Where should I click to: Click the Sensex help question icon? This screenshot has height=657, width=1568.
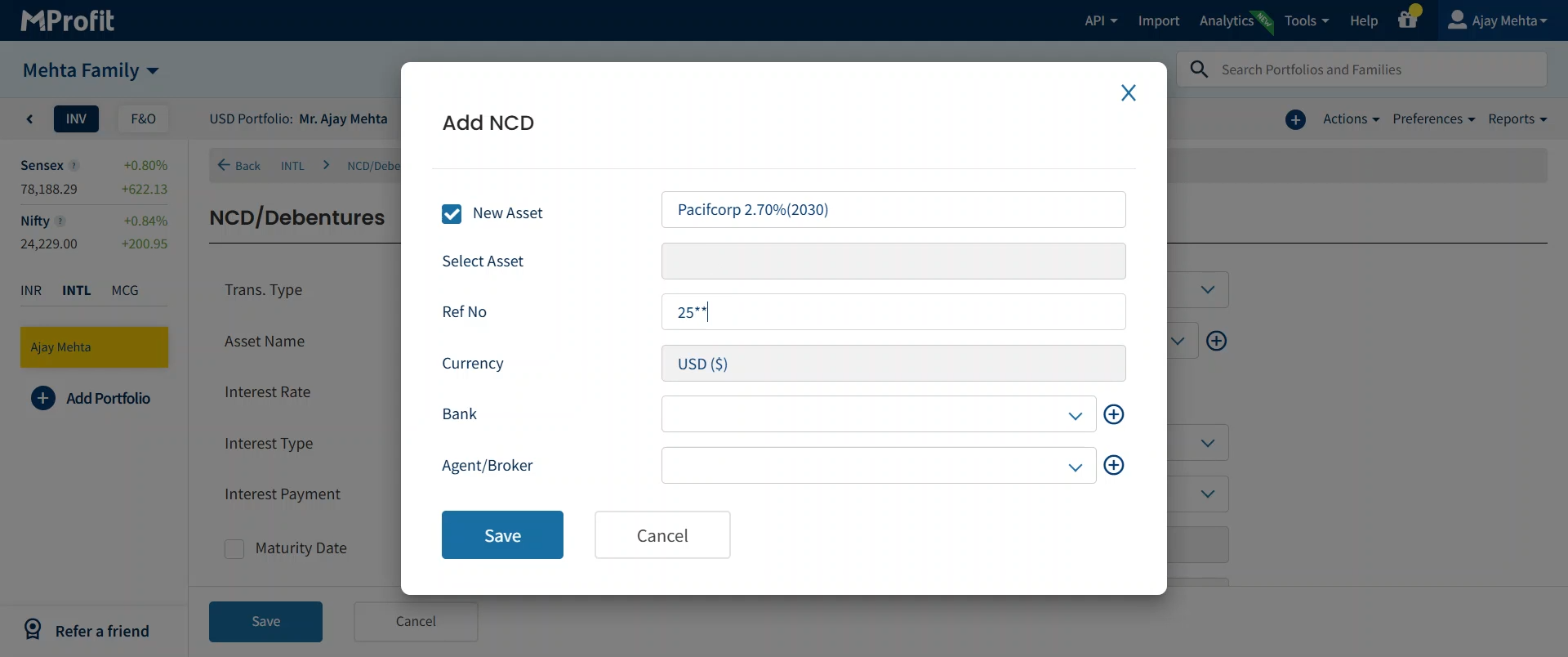coord(74,165)
